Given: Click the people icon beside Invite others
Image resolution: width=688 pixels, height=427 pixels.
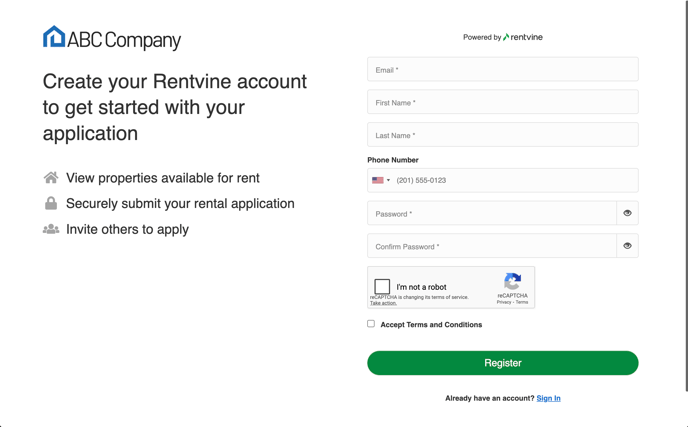Looking at the screenshot, I should tap(51, 229).
